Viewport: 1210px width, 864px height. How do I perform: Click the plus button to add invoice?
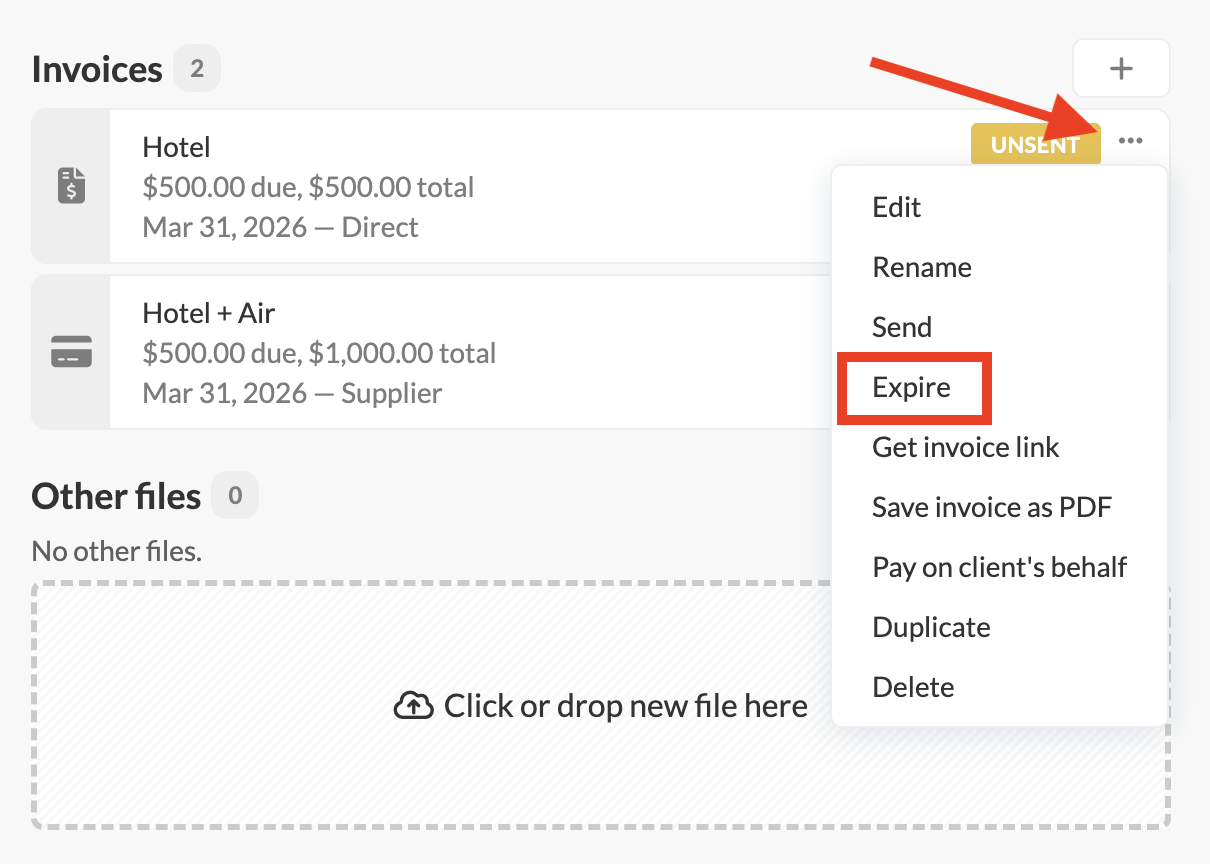click(1121, 68)
